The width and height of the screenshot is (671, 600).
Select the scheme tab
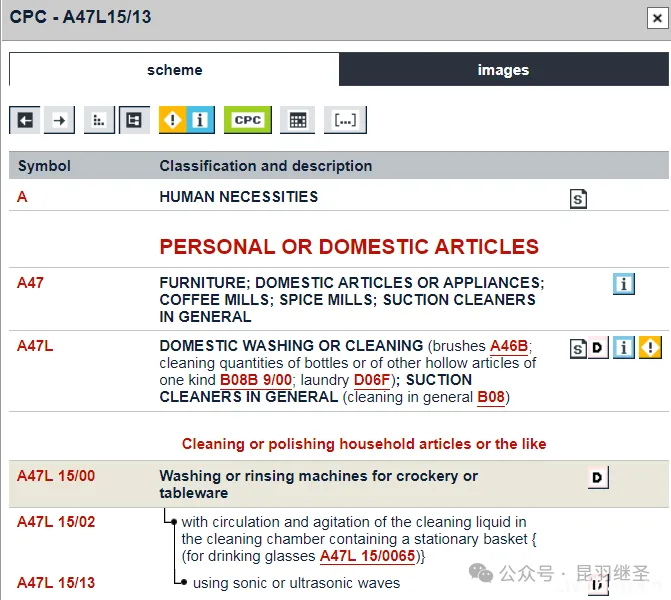pos(174,70)
